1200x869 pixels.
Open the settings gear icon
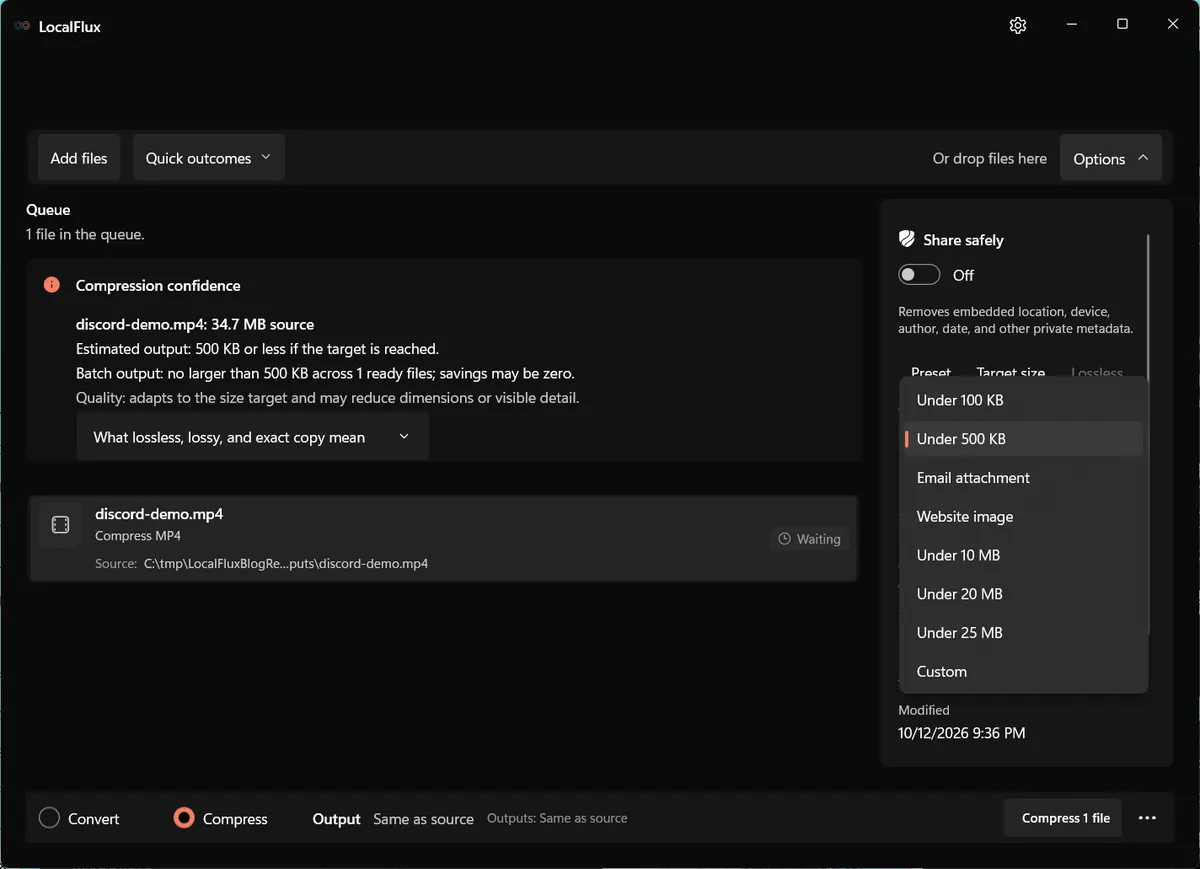coord(1018,25)
